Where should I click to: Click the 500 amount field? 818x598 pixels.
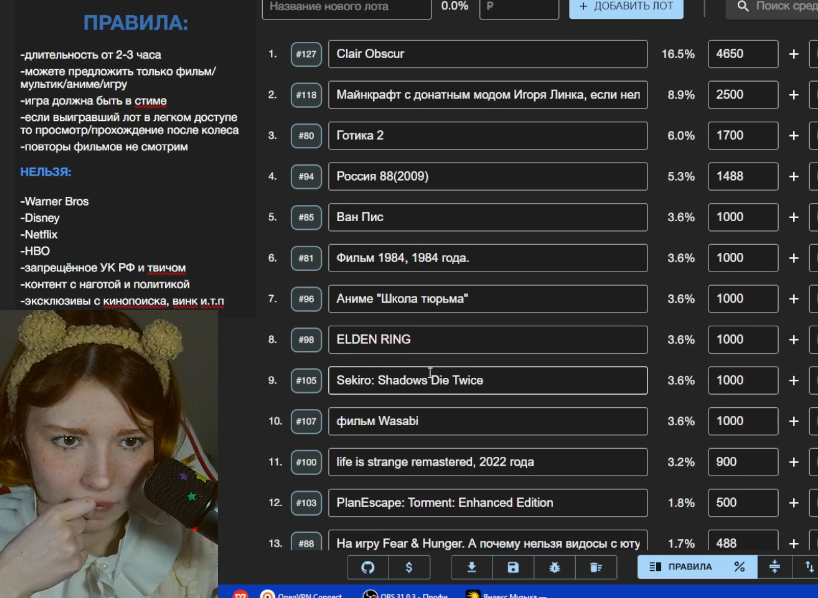[743, 503]
